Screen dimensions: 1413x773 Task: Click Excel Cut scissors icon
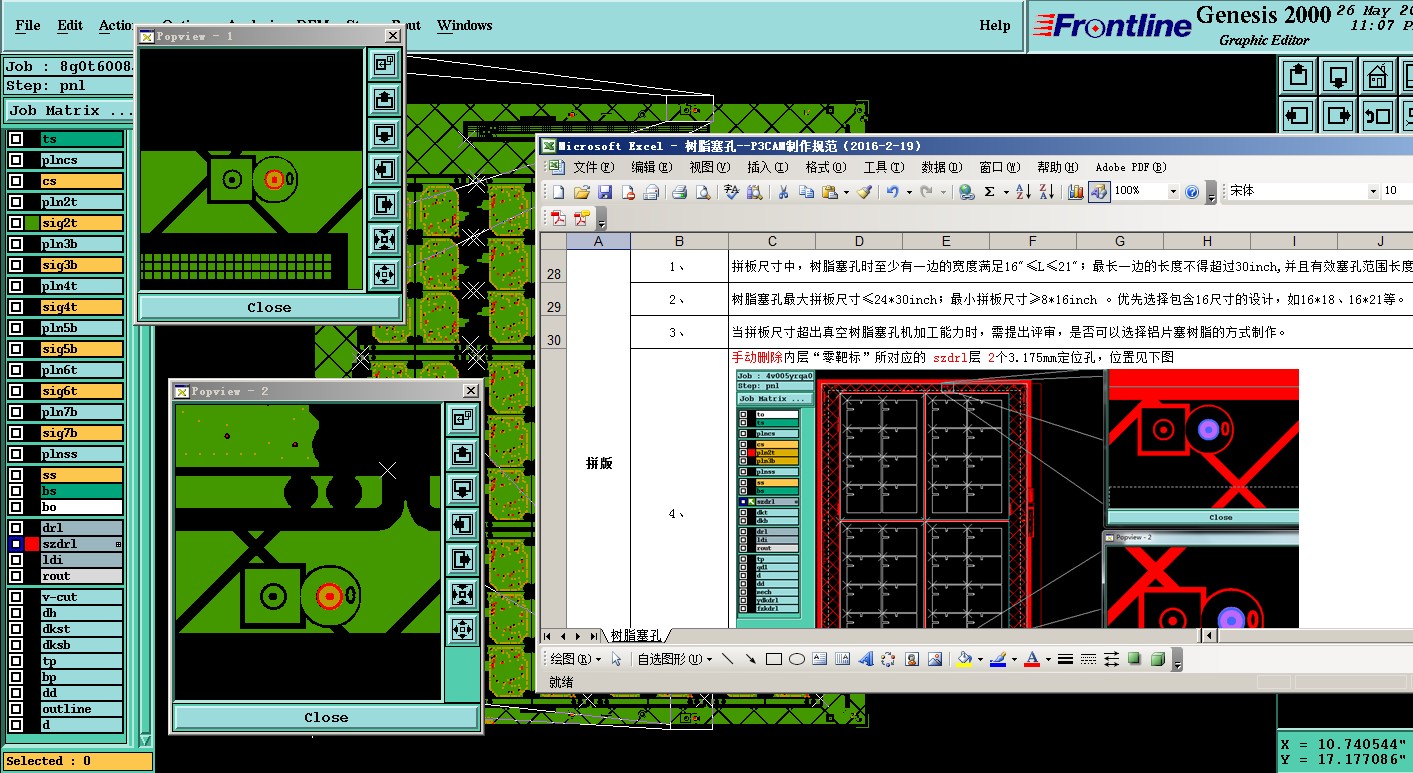pyautogui.click(x=783, y=192)
